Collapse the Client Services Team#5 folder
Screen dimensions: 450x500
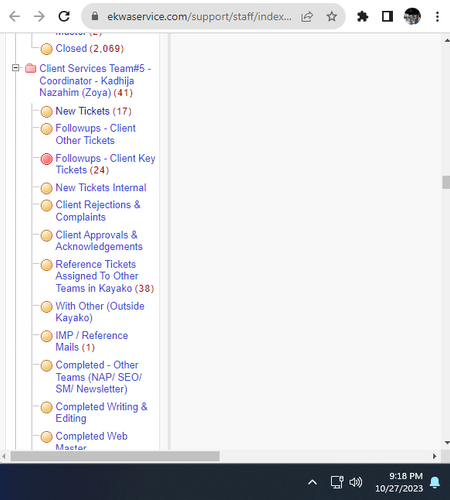pos(15,68)
